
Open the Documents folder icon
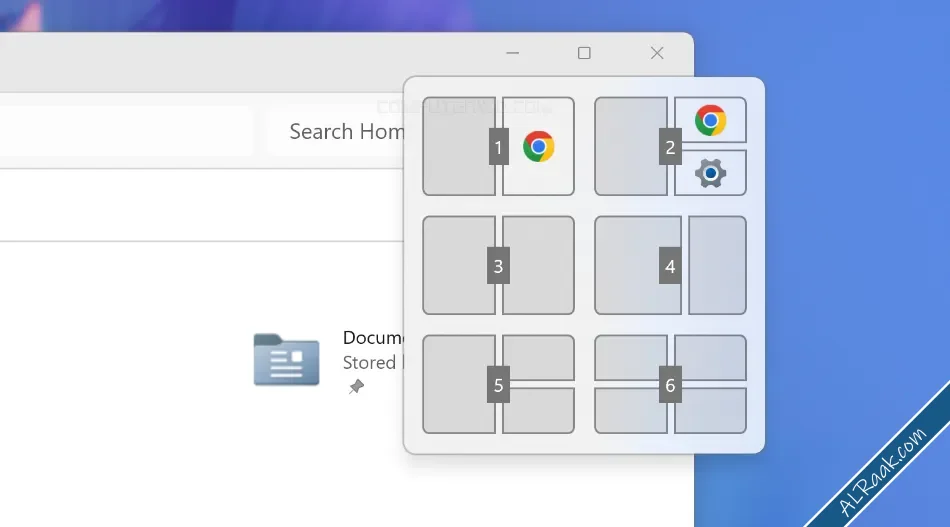tap(287, 359)
